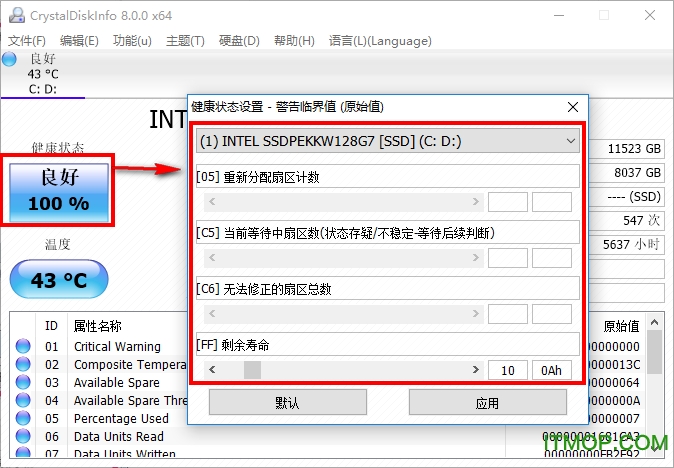Screen dimensions: 674x468
Task: Click the status orb for 02 Composite Temperature
Action: coord(23,364)
